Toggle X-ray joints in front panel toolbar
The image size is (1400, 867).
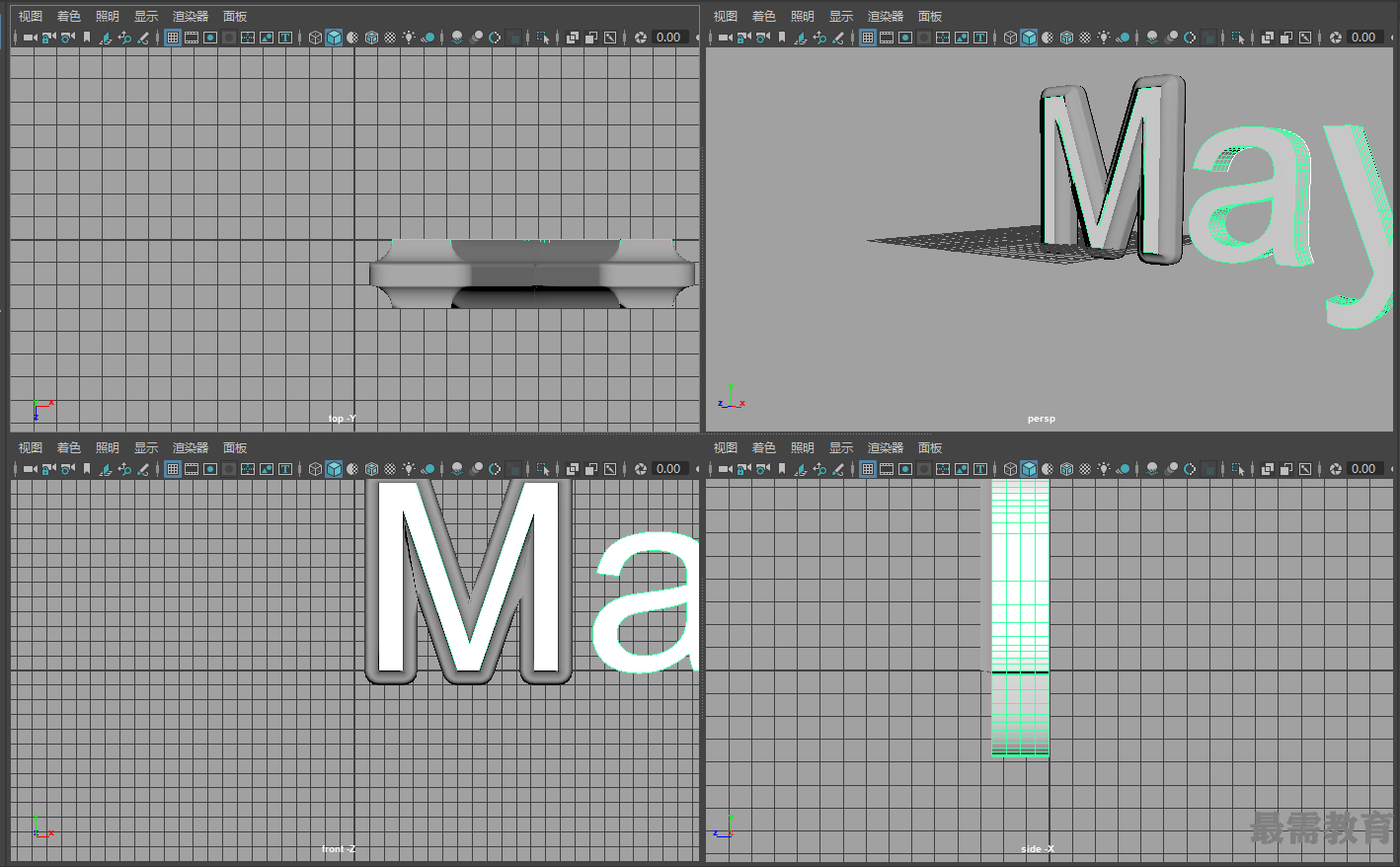click(x=610, y=469)
